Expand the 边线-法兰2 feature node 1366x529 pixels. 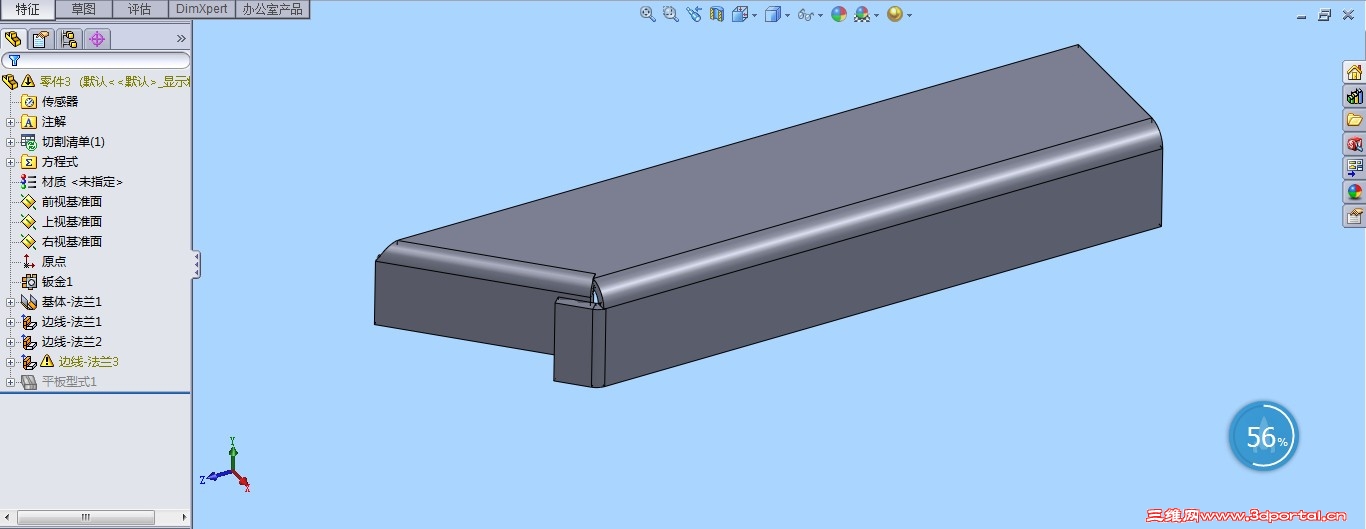pyautogui.click(x=11, y=342)
